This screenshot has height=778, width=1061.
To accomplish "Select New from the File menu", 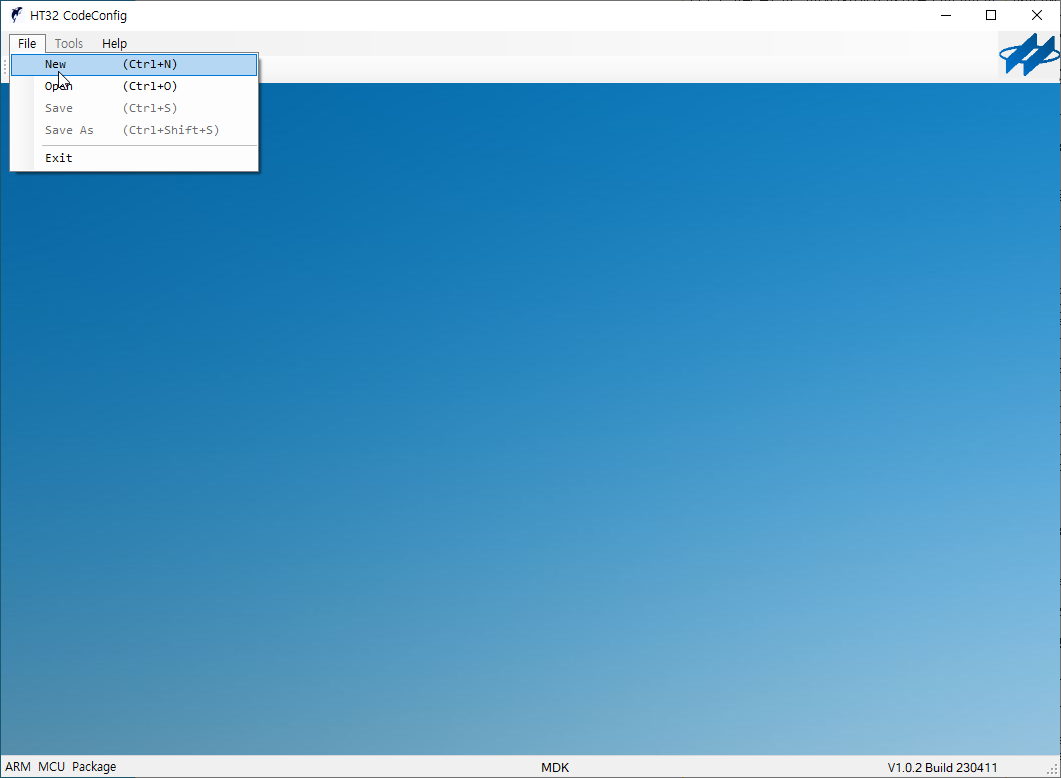I will (134, 64).
